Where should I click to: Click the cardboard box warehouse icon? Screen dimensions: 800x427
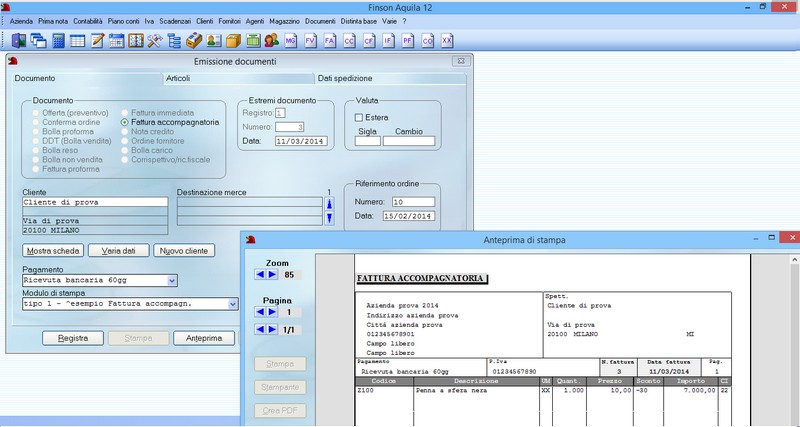pos(233,41)
